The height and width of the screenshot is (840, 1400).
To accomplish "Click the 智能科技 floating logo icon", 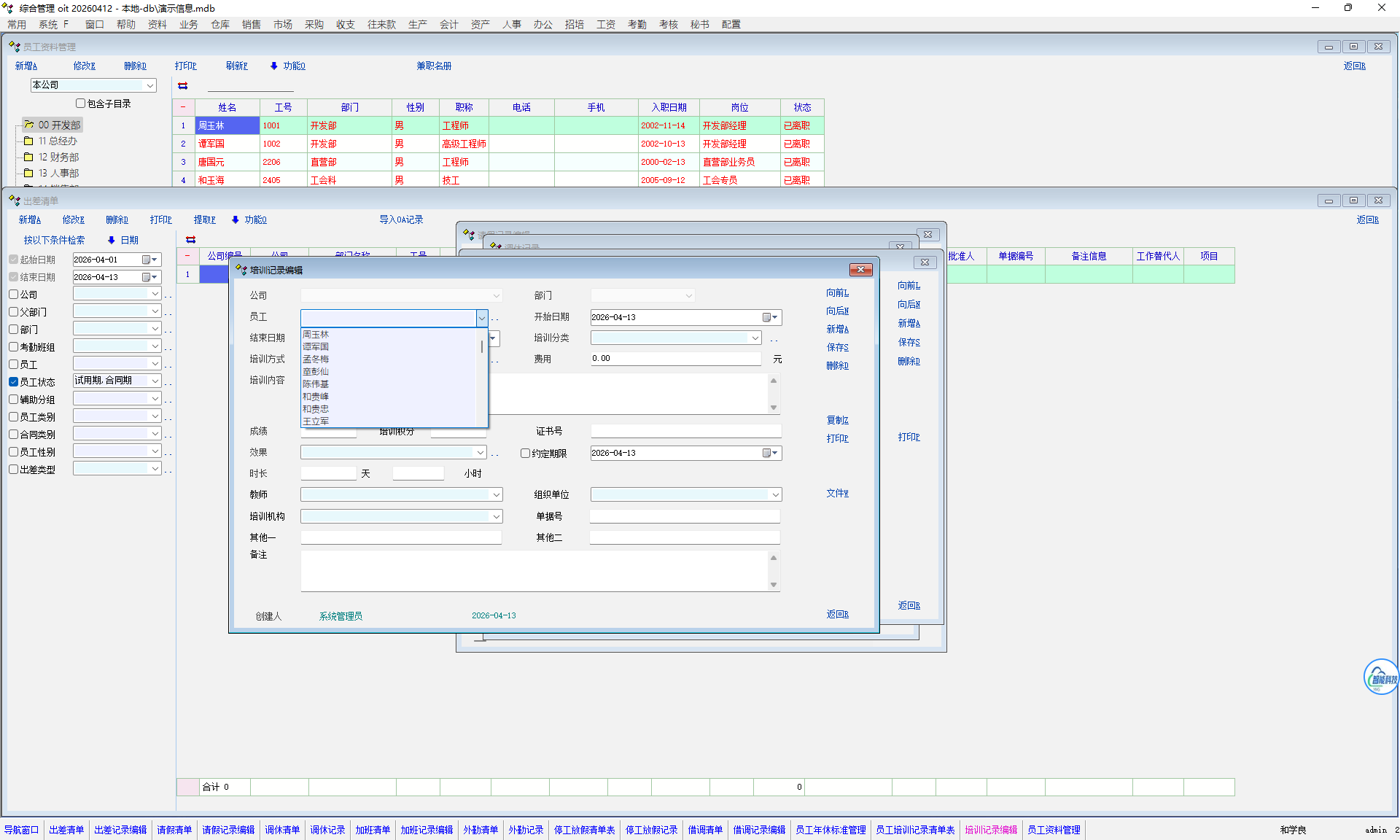I will coord(1380,677).
